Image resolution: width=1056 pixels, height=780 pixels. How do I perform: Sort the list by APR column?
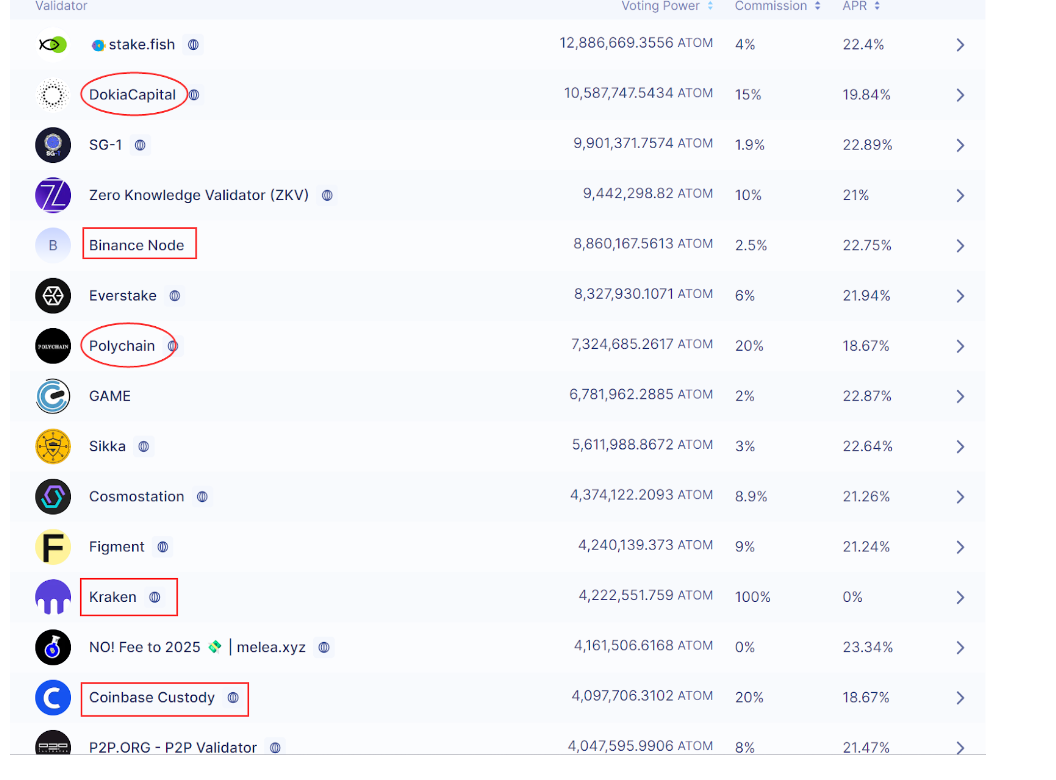point(860,6)
